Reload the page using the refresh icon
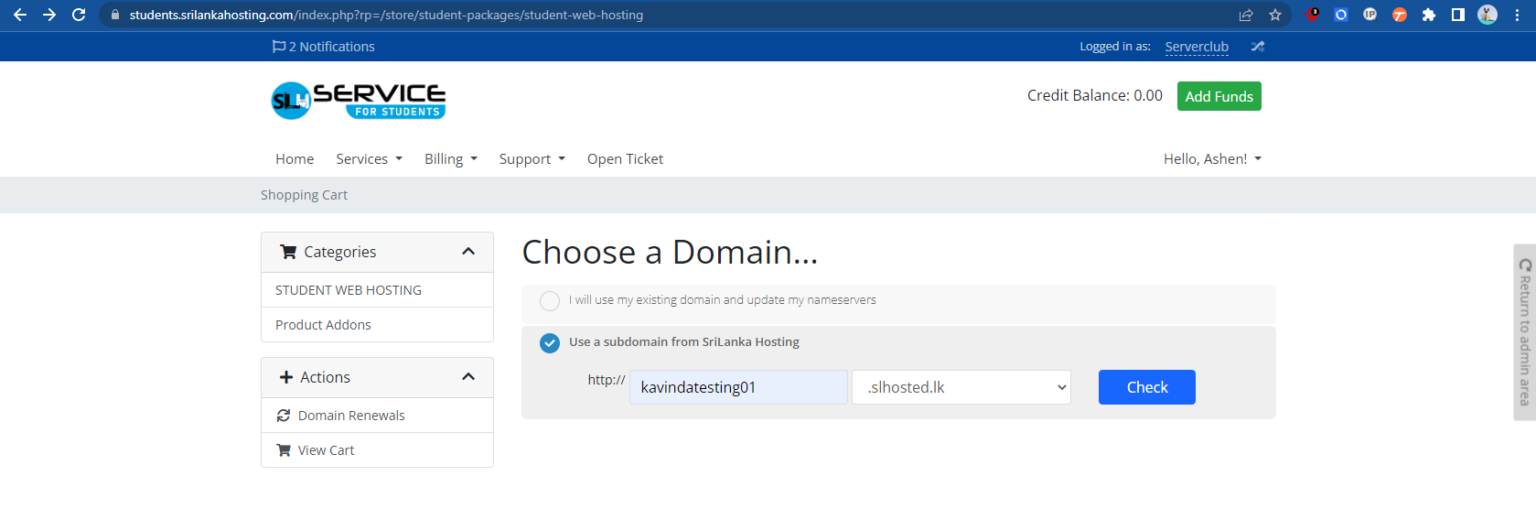1536x530 pixels. [79, 15]
